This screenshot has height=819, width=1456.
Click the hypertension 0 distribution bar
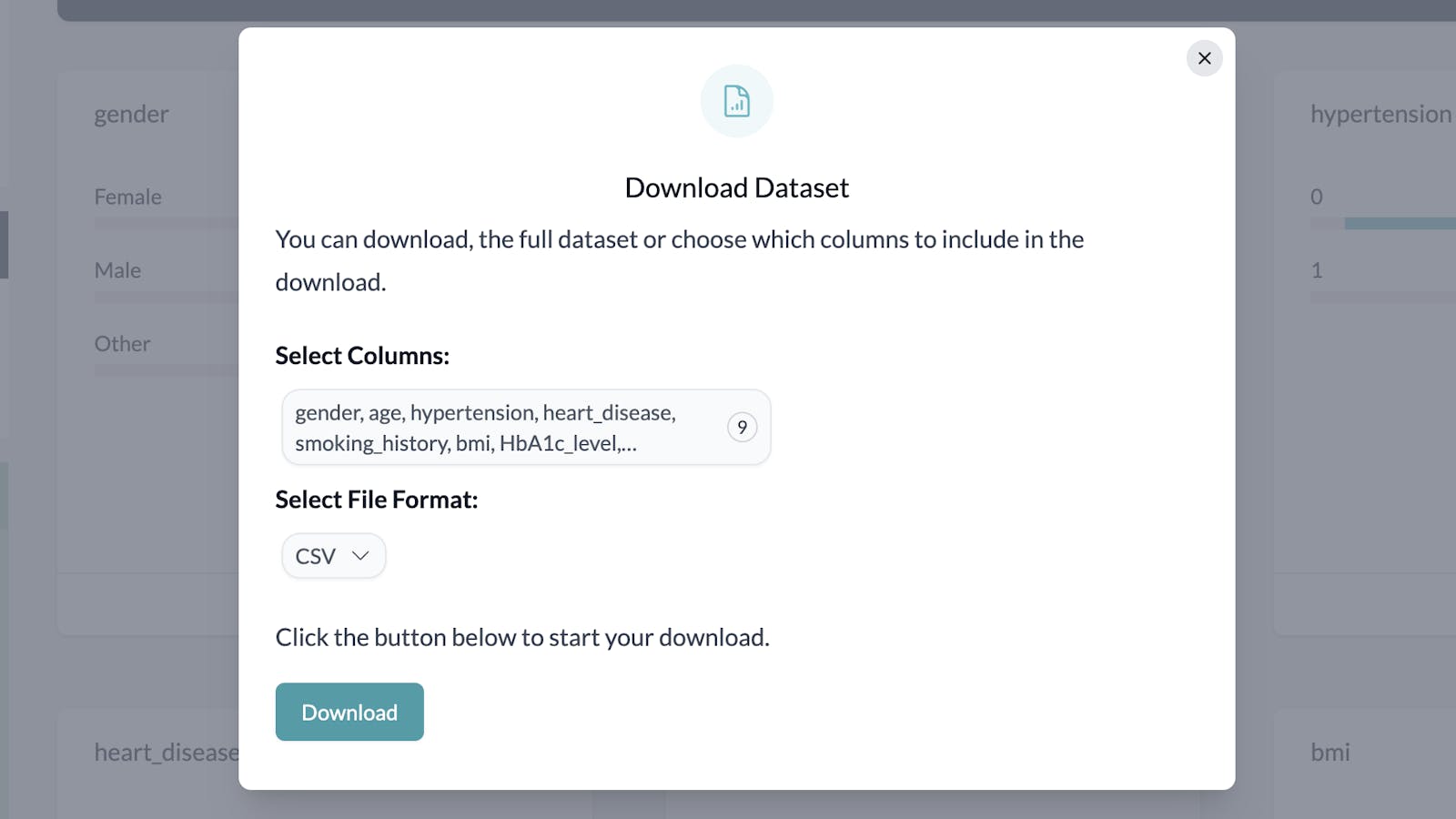pyautogui.click(x=1400, y=223)
